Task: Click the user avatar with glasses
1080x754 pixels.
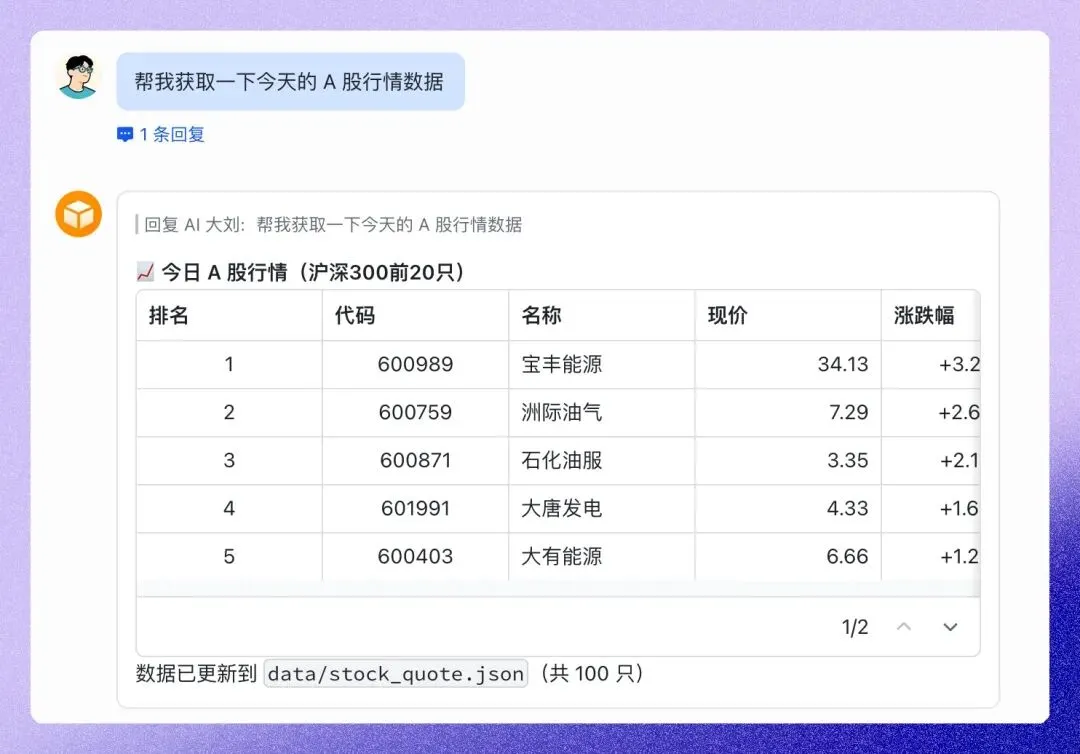Action: tap(78, 76)
